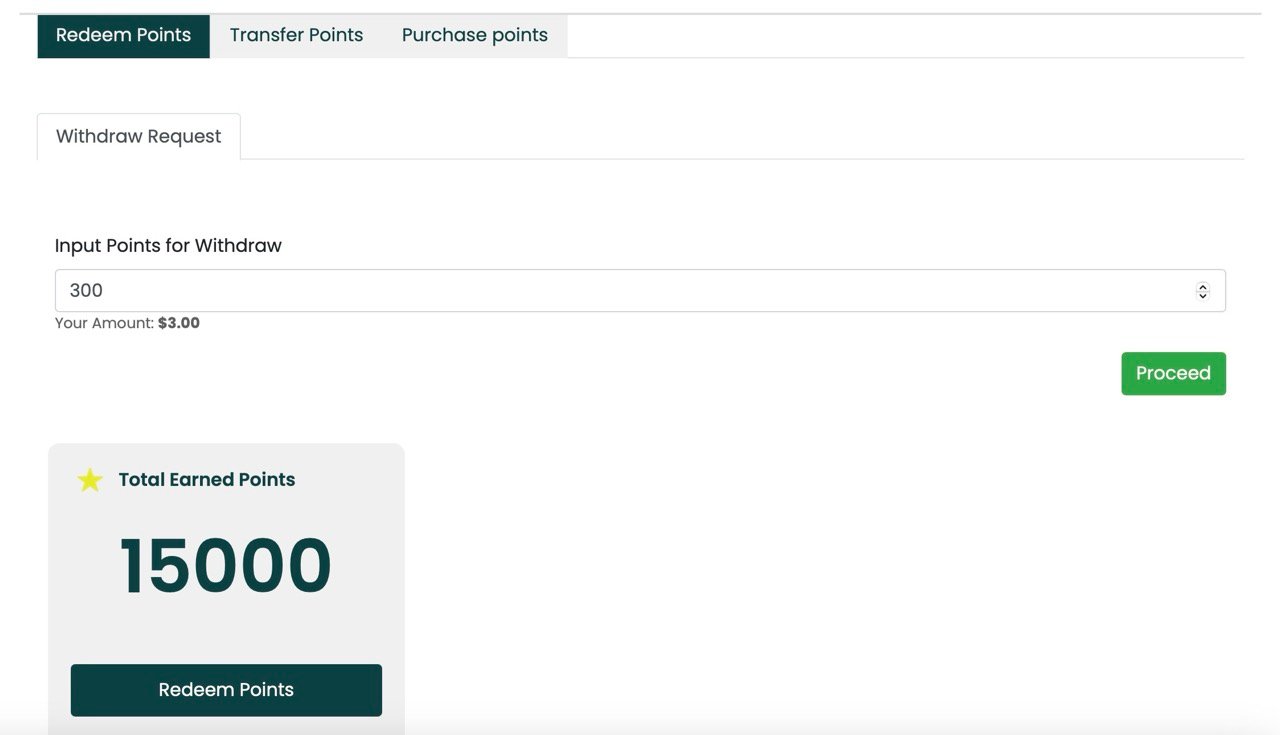Screen dimensions: 1280x735
Task: Select the Withdraw Request tab
Action: point(139,137)
